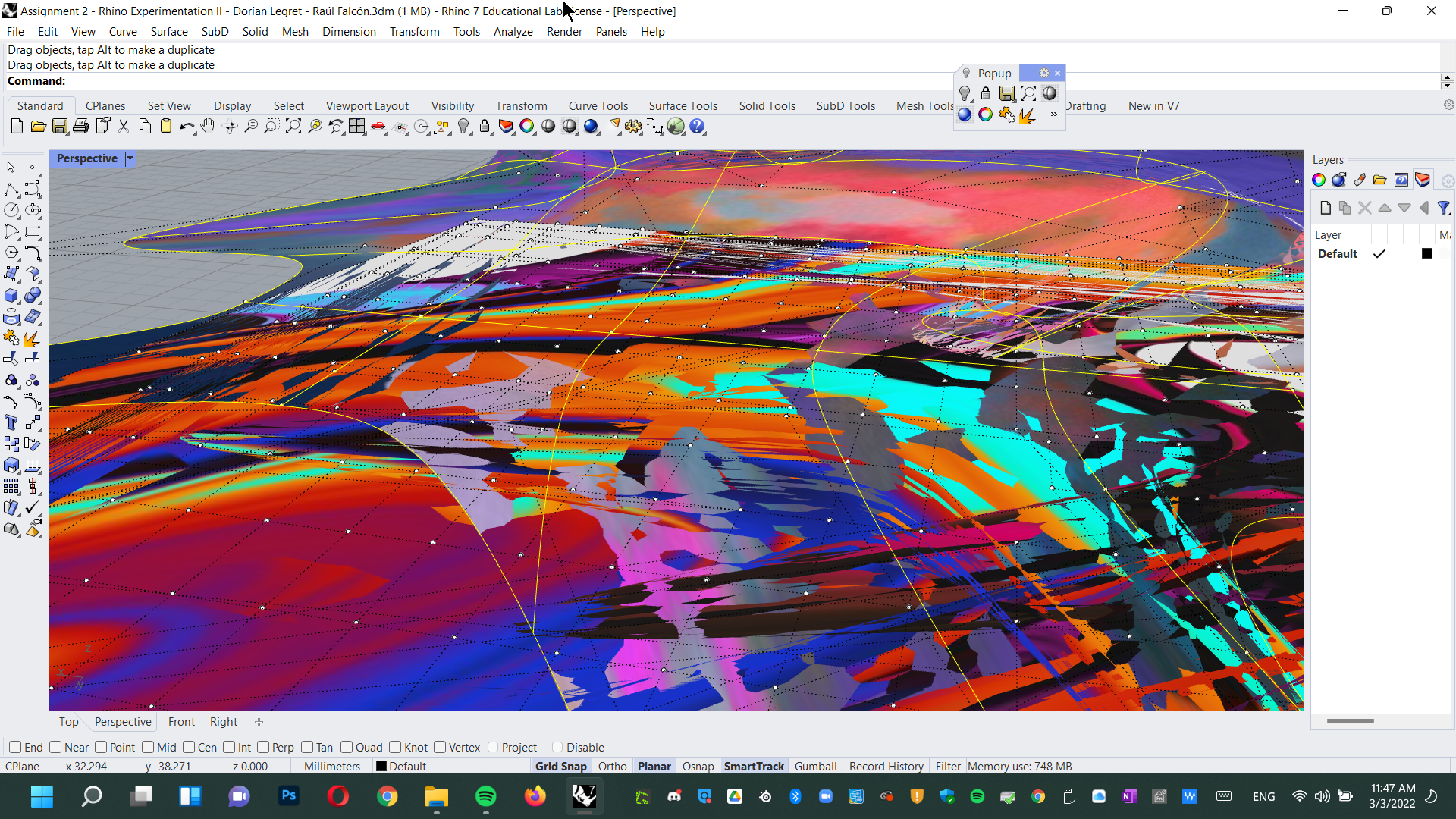The image size is (1456, 819).
Task: Click the Rectangular Array icon in sidebar
Action: (x=11, y=486)
